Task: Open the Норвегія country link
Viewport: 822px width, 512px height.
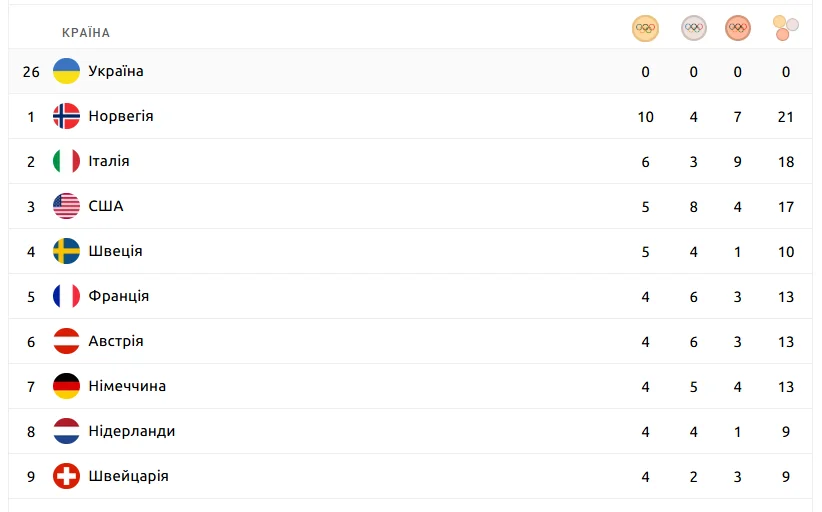Action: pos(121,116)
